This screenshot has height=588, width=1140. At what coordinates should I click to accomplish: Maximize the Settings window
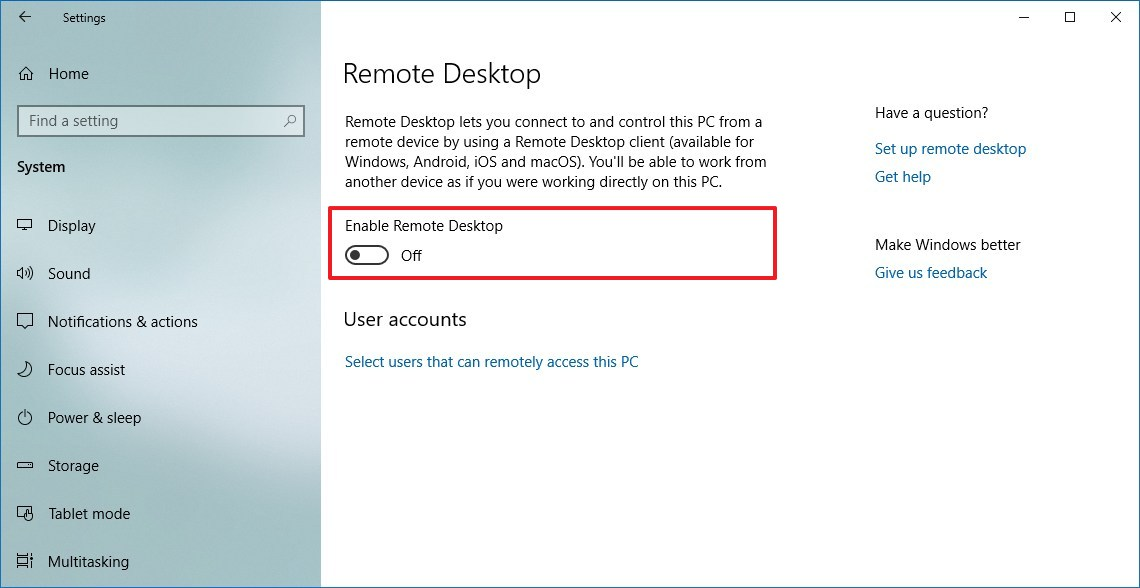pos(1069,17)
